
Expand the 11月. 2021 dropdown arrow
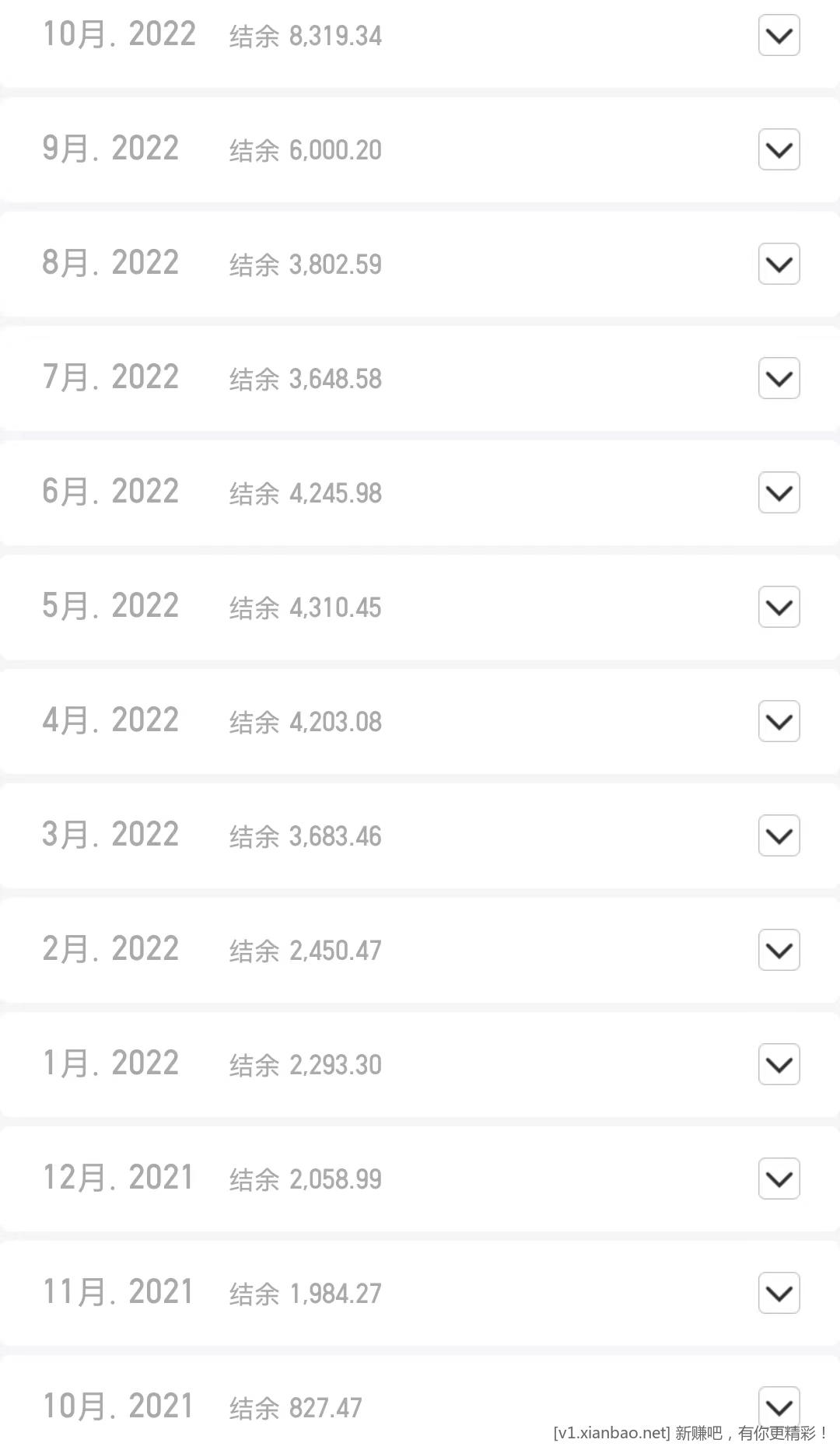779,1293
